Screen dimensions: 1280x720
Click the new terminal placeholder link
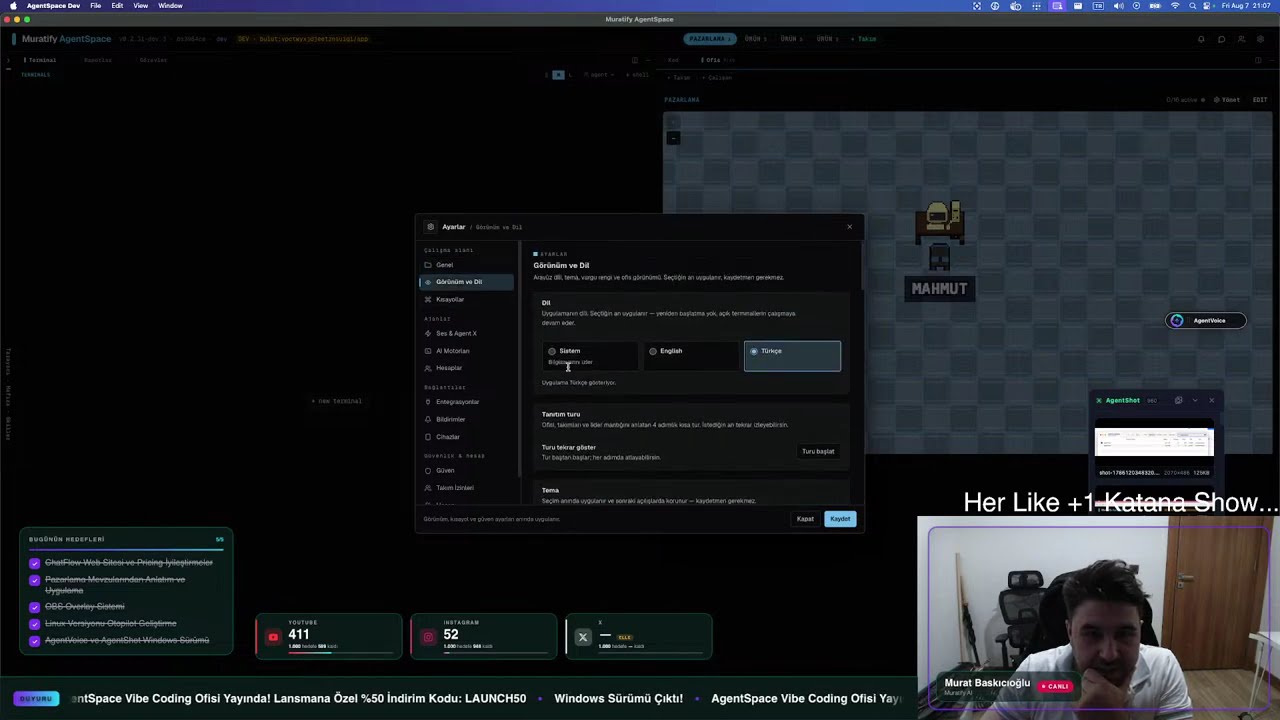coord(337,401)
